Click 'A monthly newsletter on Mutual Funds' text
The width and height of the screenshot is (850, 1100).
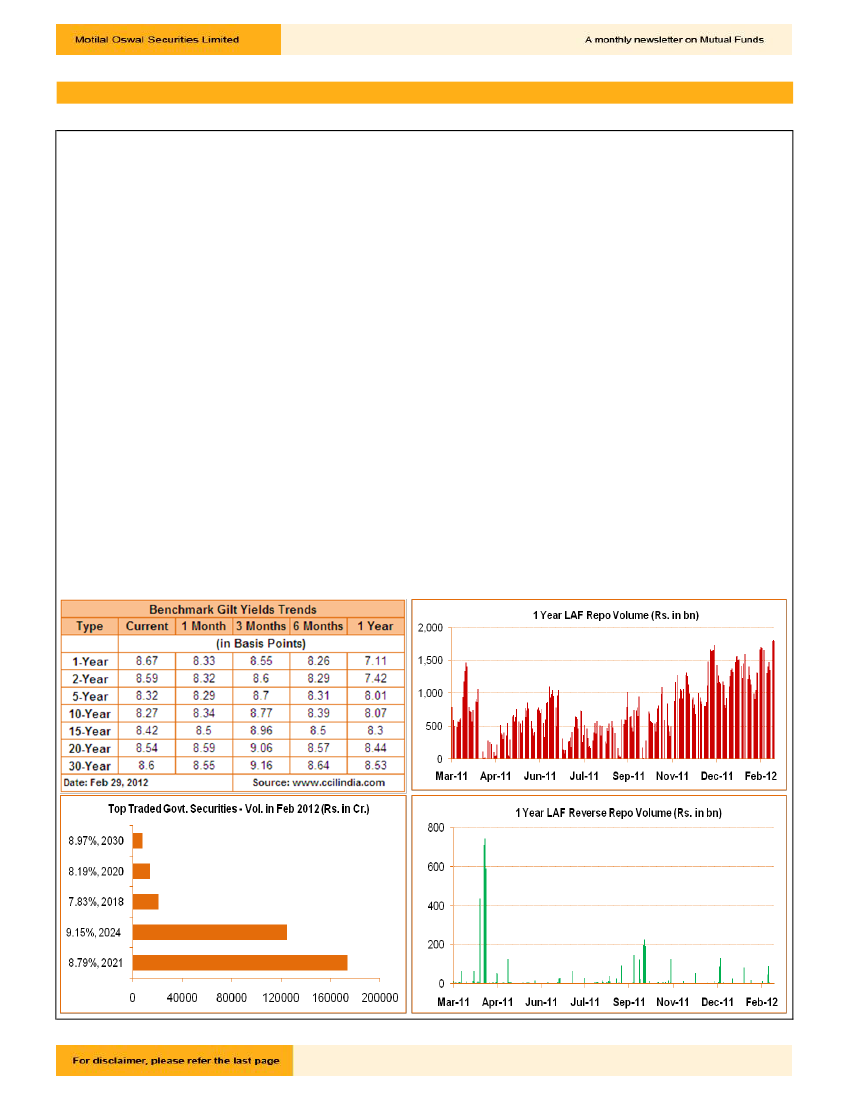674,40
